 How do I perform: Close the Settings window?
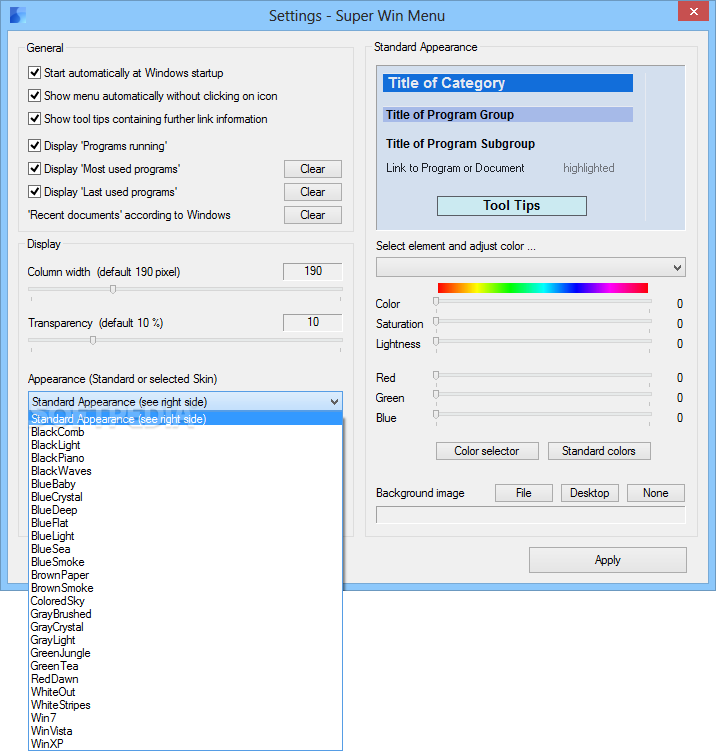(693, 11)
